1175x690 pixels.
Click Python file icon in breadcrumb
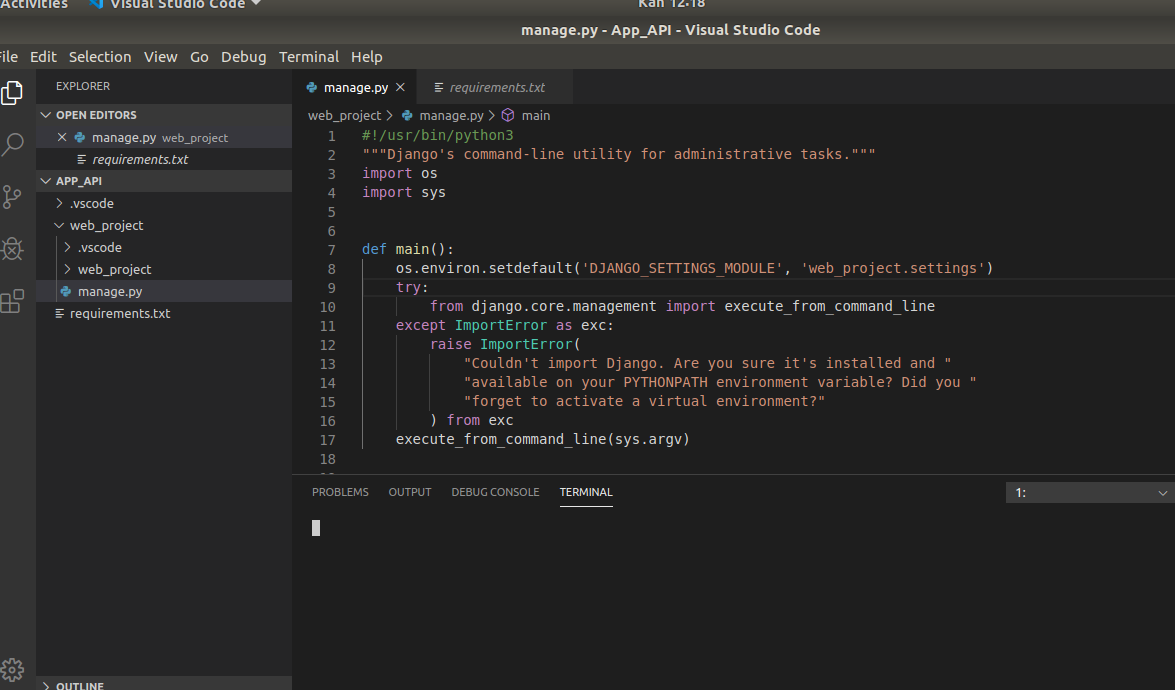407,115
